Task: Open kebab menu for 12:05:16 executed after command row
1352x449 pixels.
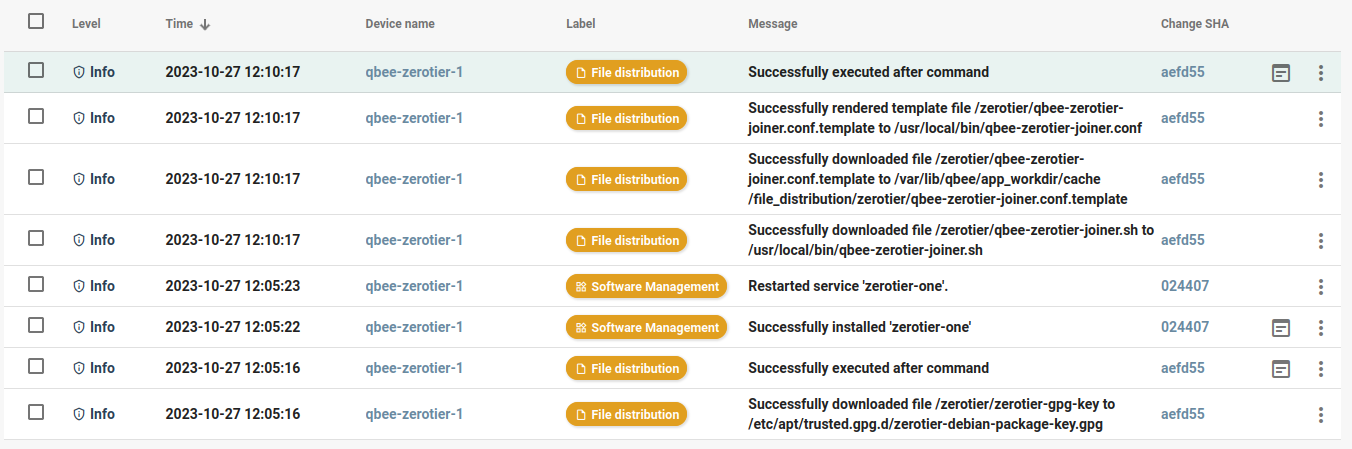Action: coord(1321,368)
